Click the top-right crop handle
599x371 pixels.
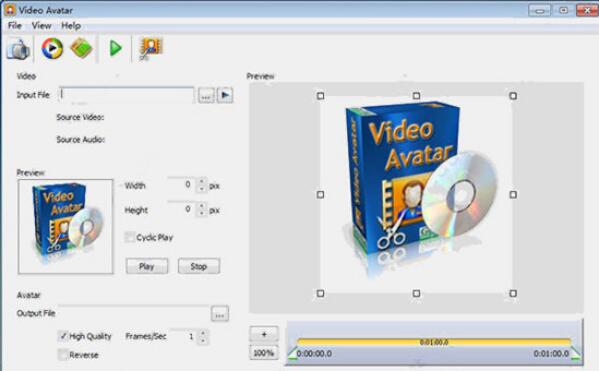pyautogui.click(x=513, y=96)
